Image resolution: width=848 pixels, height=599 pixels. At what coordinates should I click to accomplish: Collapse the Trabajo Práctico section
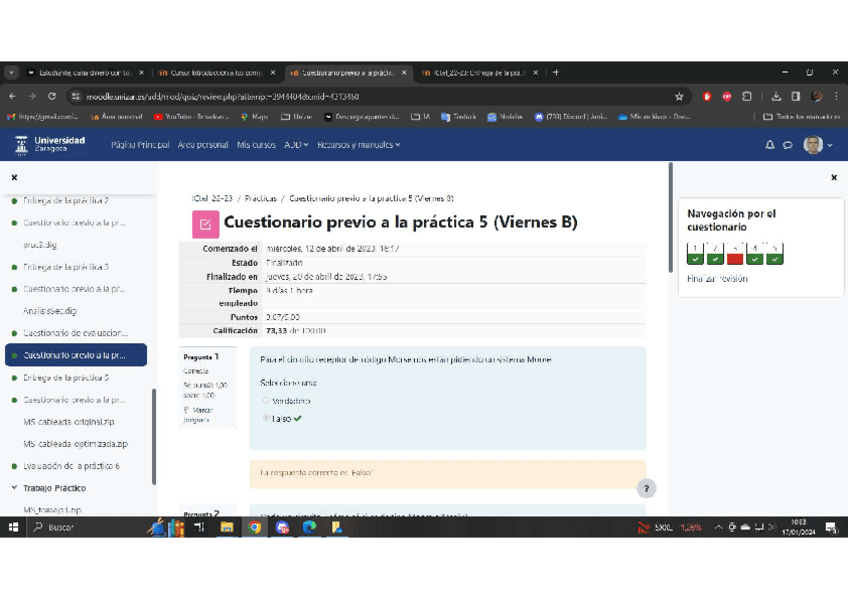(x=15, y=488)
